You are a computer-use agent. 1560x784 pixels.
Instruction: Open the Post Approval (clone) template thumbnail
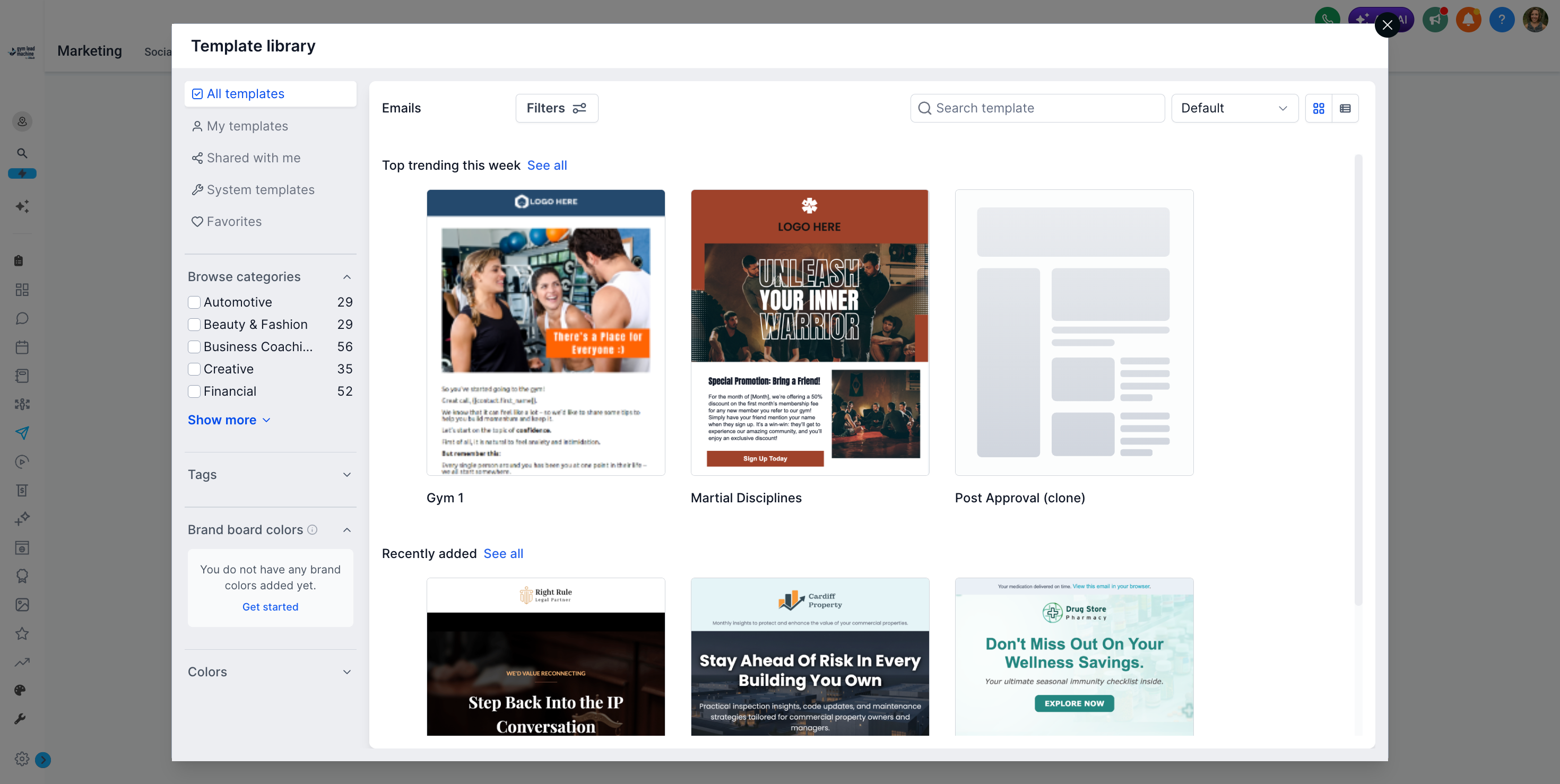pos(1074,333)
